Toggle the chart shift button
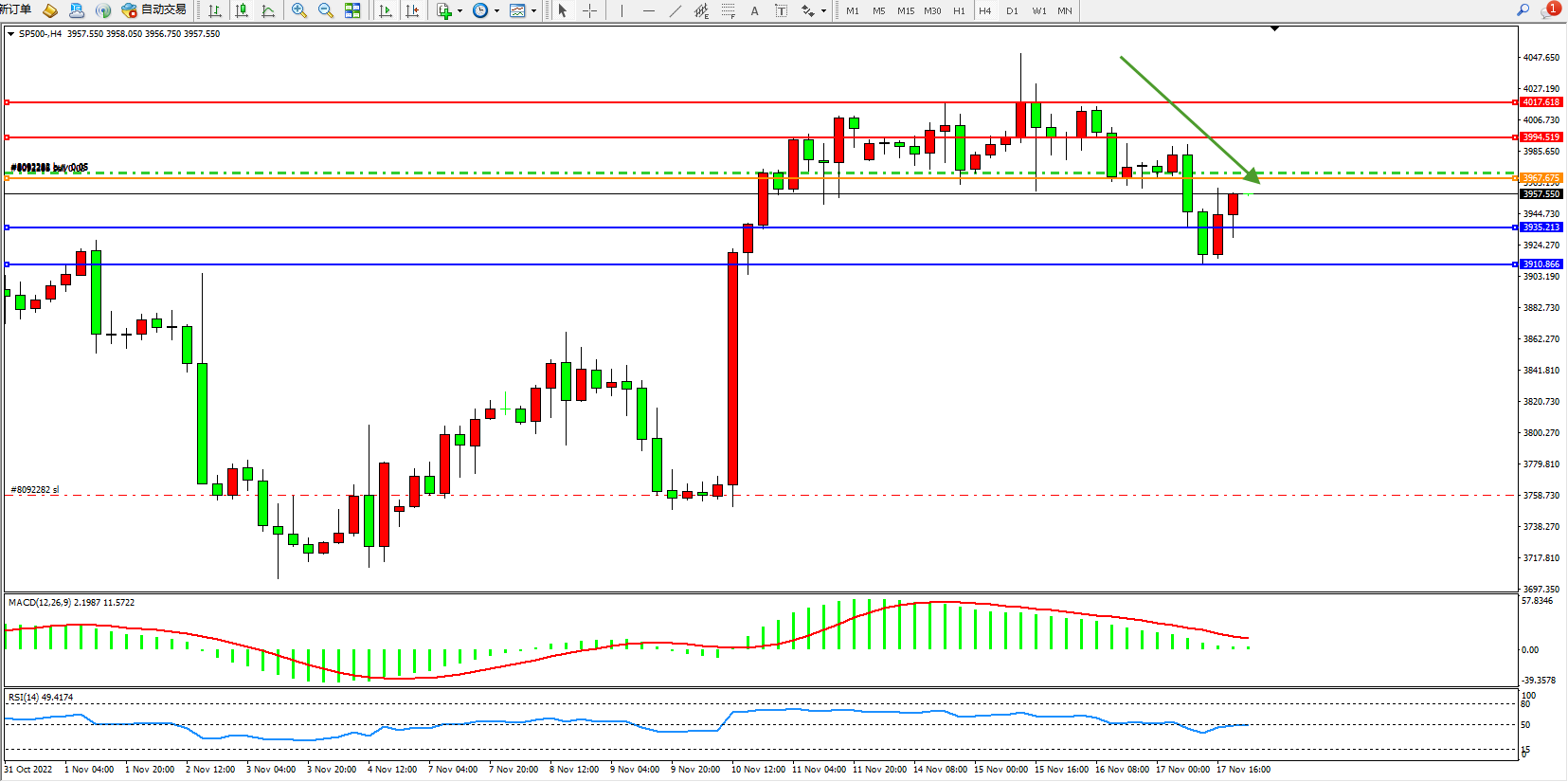 pos(412,10)
